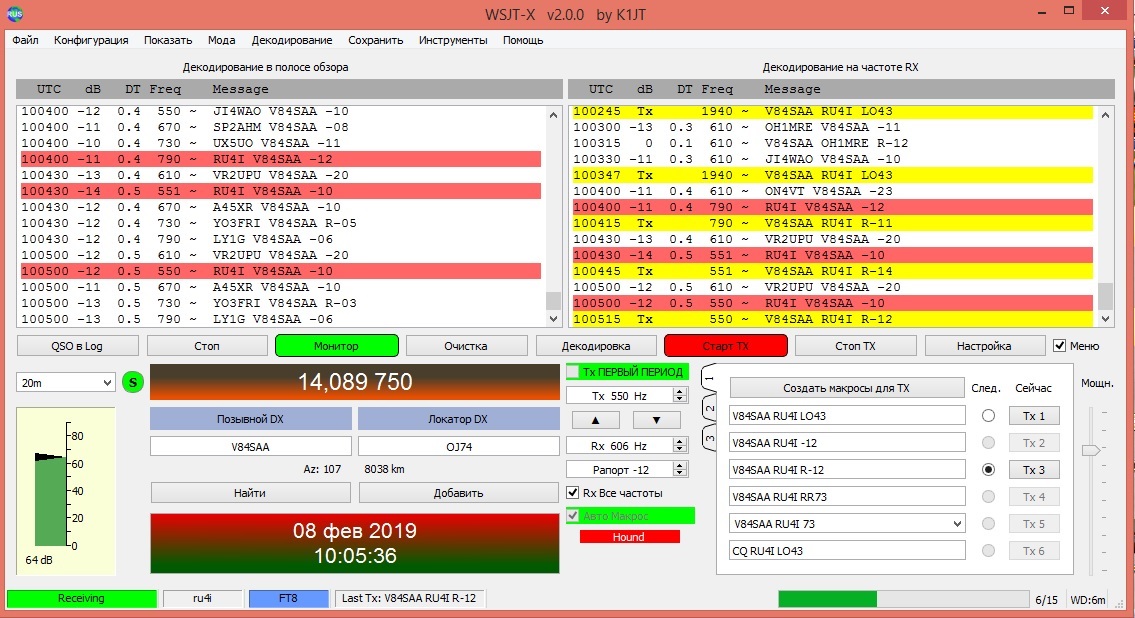
Task: Toggle the Меню checkbox
Action: click(1060, 346)
